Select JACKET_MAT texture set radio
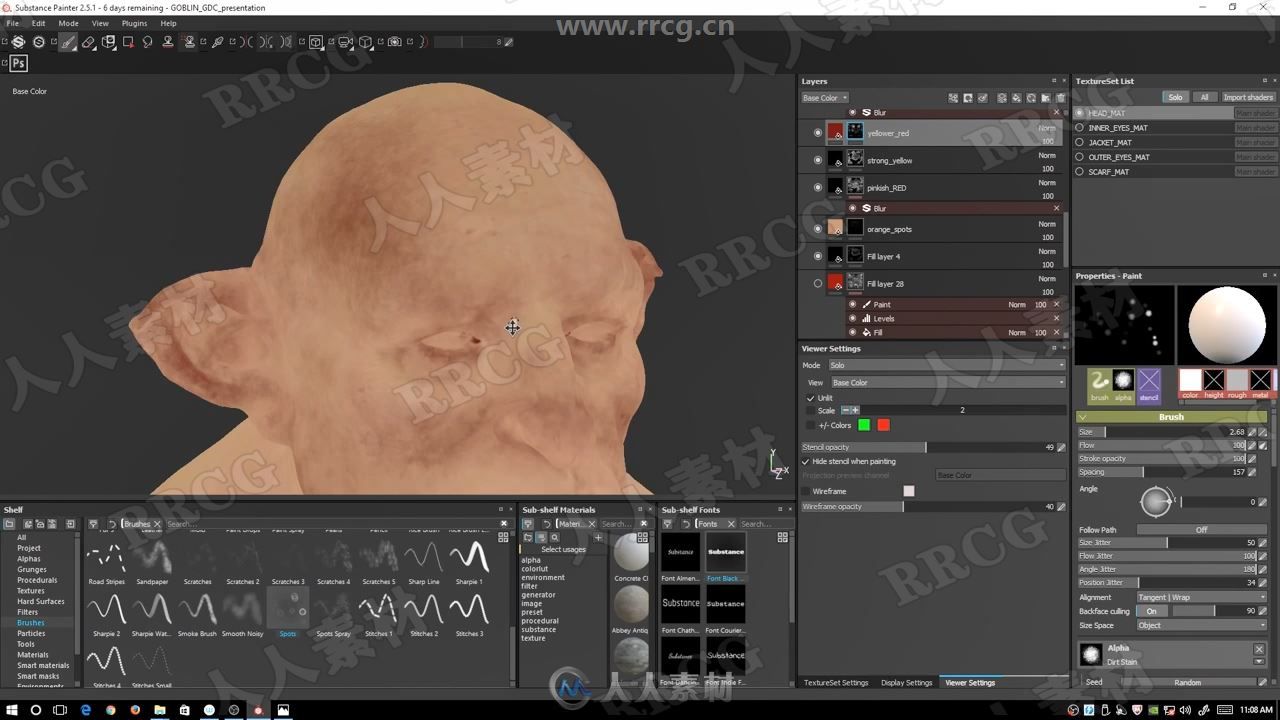The height and width of the screenshot is (720, 1280). tap(1080, 142)
